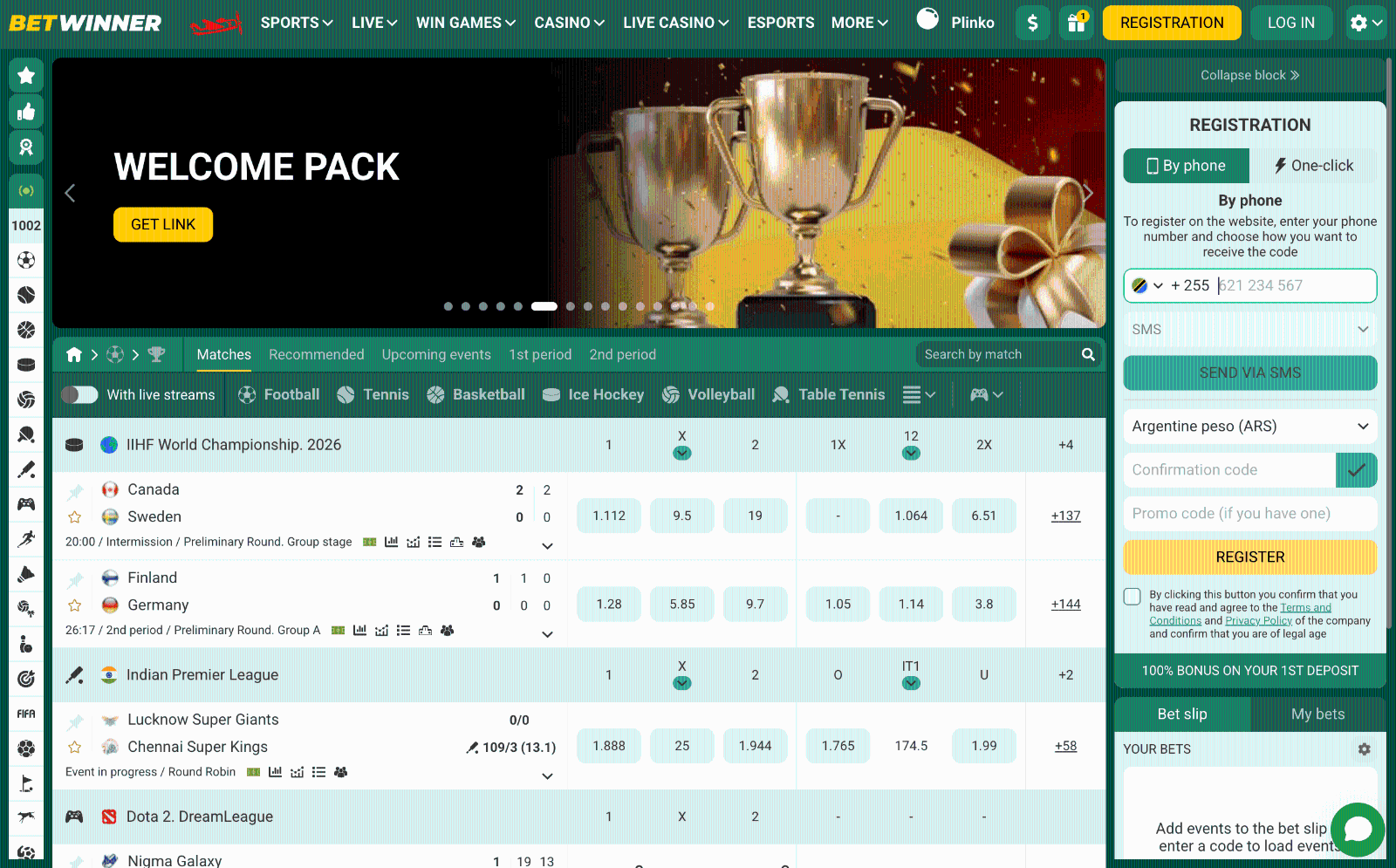Screen dimensions: 1396x868
Task: Select the first banner carousel dot
Action: [x=448, y=306]
